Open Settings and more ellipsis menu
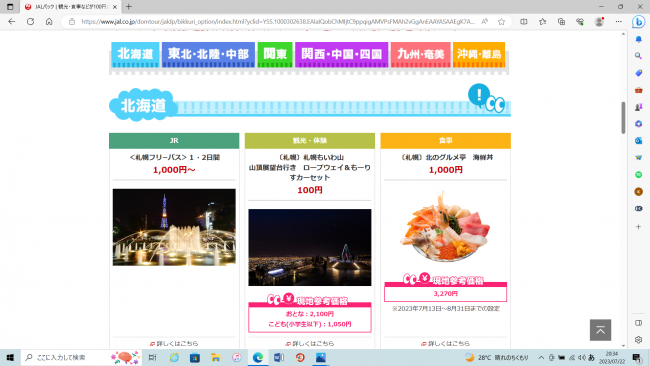Viewport: 650px width, 366px height. pyautogui.click(x=618, y=22)
